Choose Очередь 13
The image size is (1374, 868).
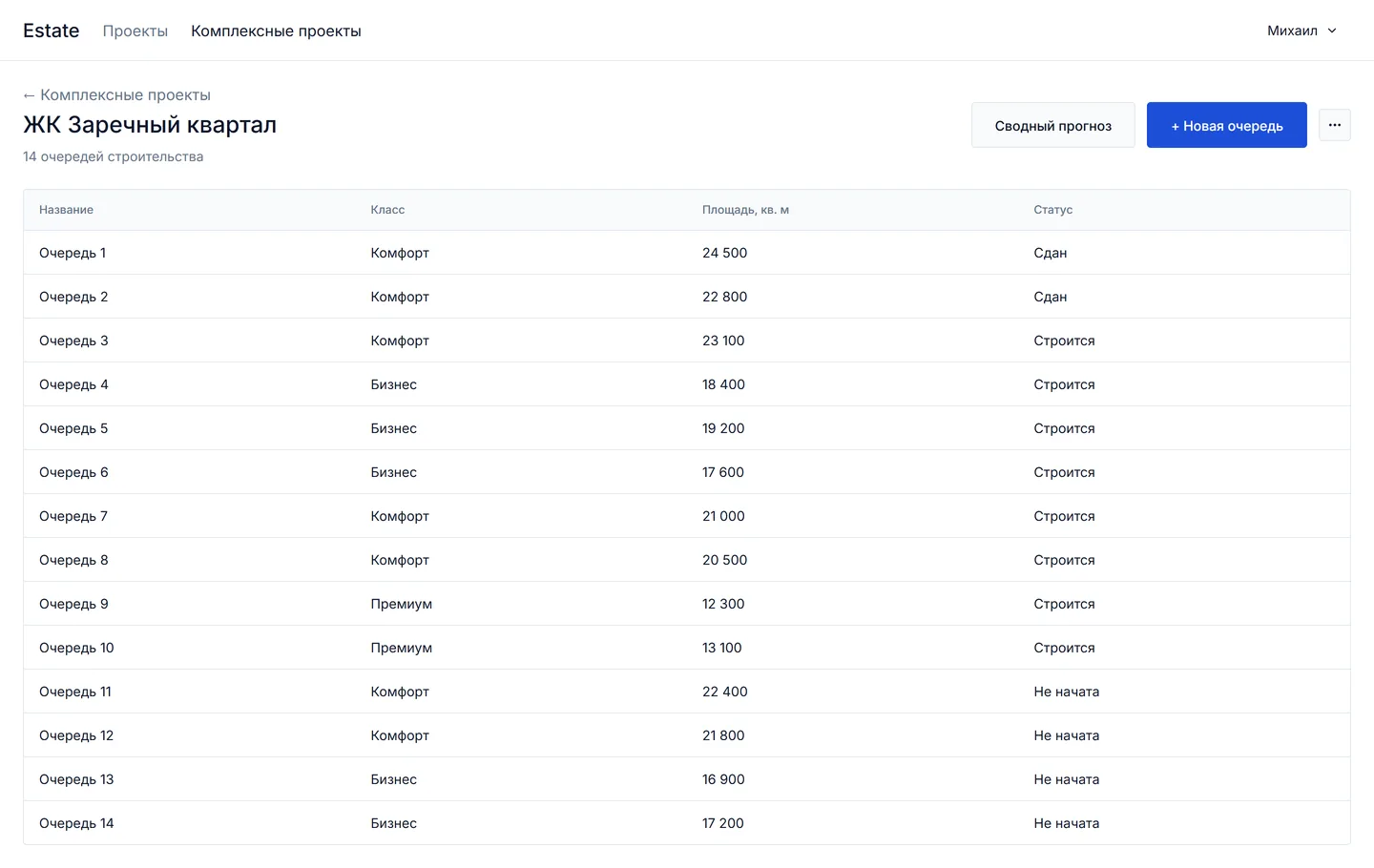[x=687, y=779]
